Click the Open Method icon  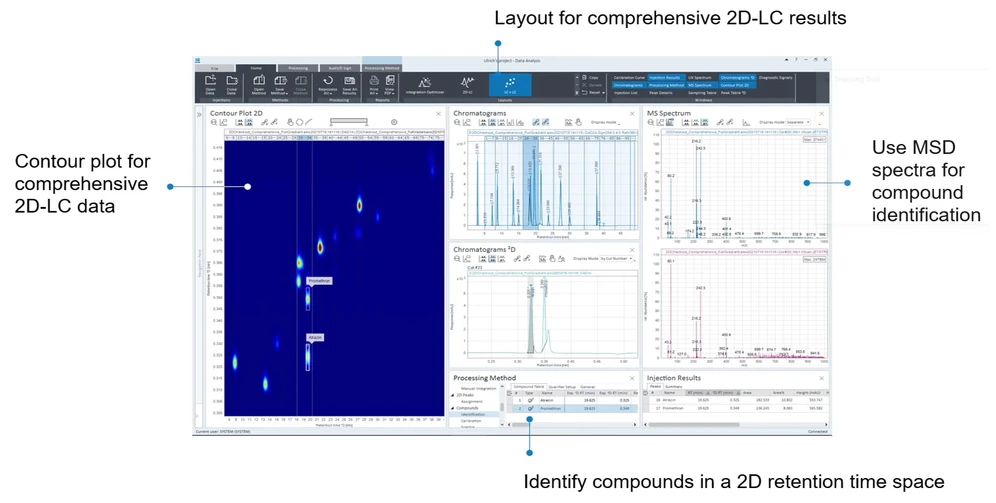[259, 84]
